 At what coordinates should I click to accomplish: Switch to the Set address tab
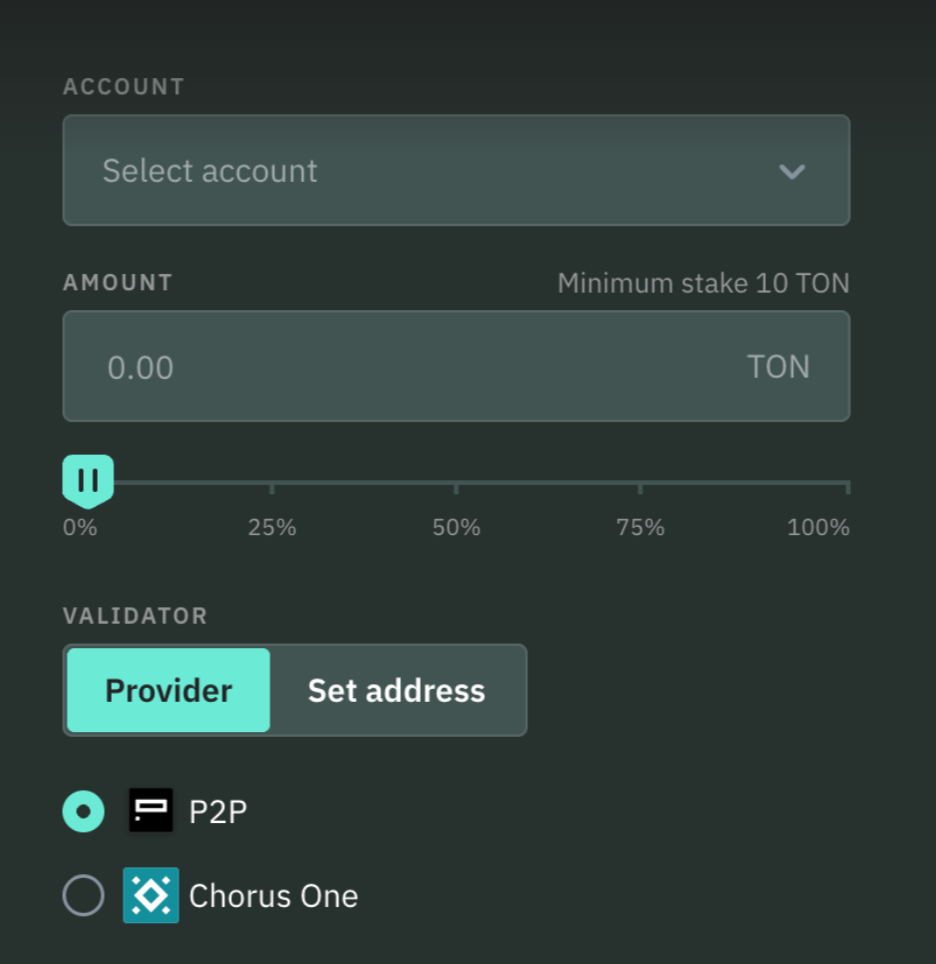(x=396, y=690)
